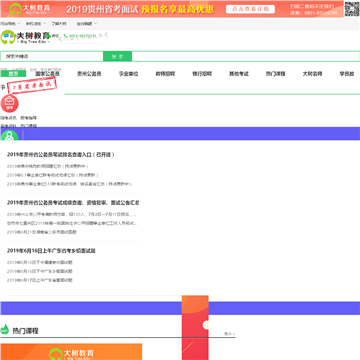Screen dimensions: 360x360
Task: Click the green 搜索 button
Action: [118, 56]
